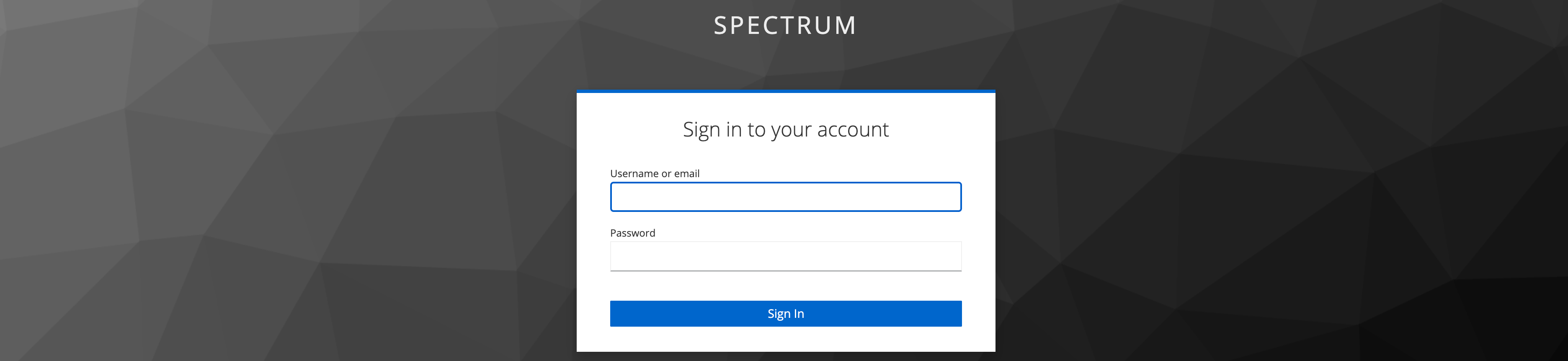Submit the login form with Sign In
Viewport: 1568px width, 361px height.
785,314
